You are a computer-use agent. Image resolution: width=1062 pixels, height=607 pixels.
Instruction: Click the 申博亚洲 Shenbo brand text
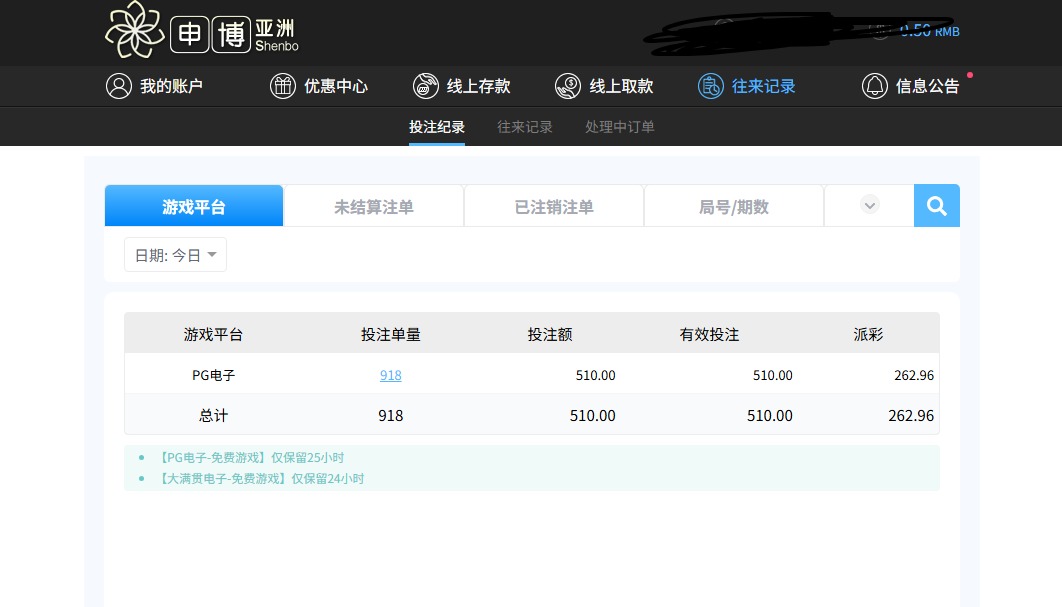click(235, 34)
